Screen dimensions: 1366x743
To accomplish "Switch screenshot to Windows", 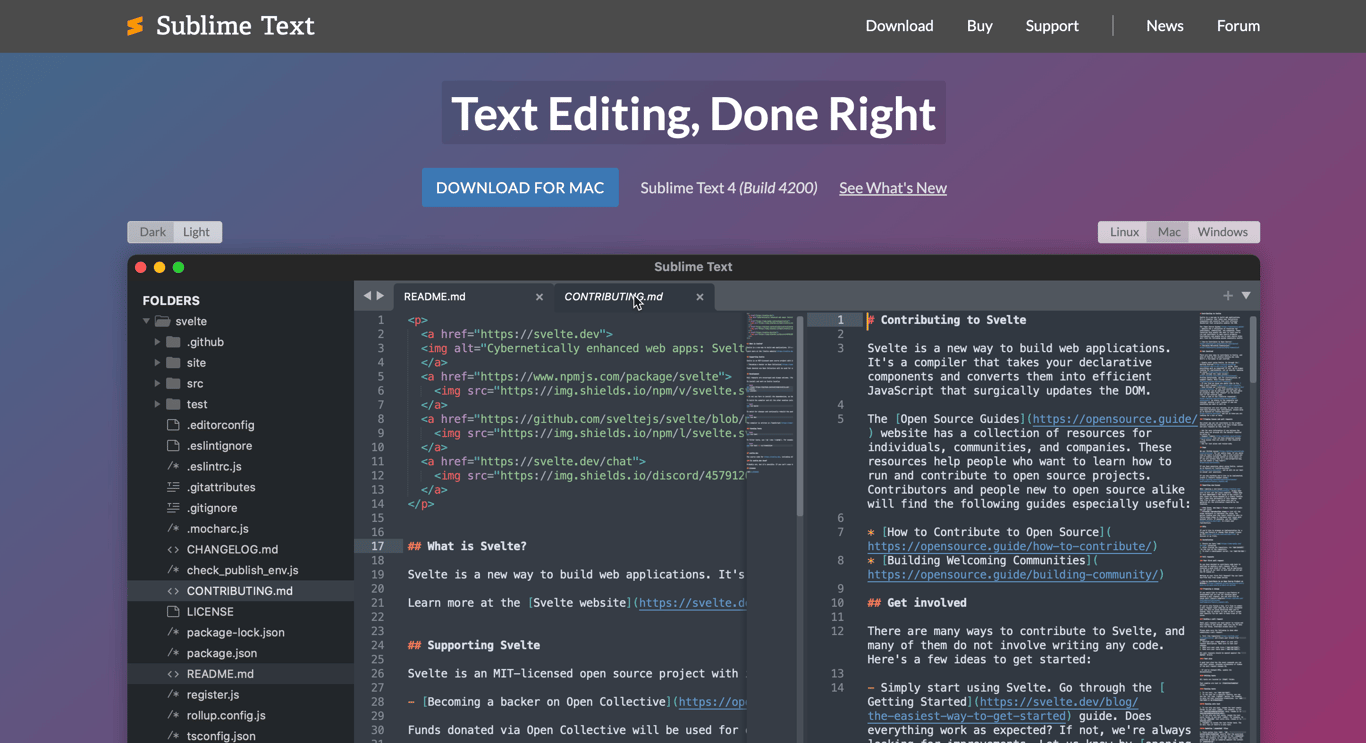I will [x=1222, y=231].
